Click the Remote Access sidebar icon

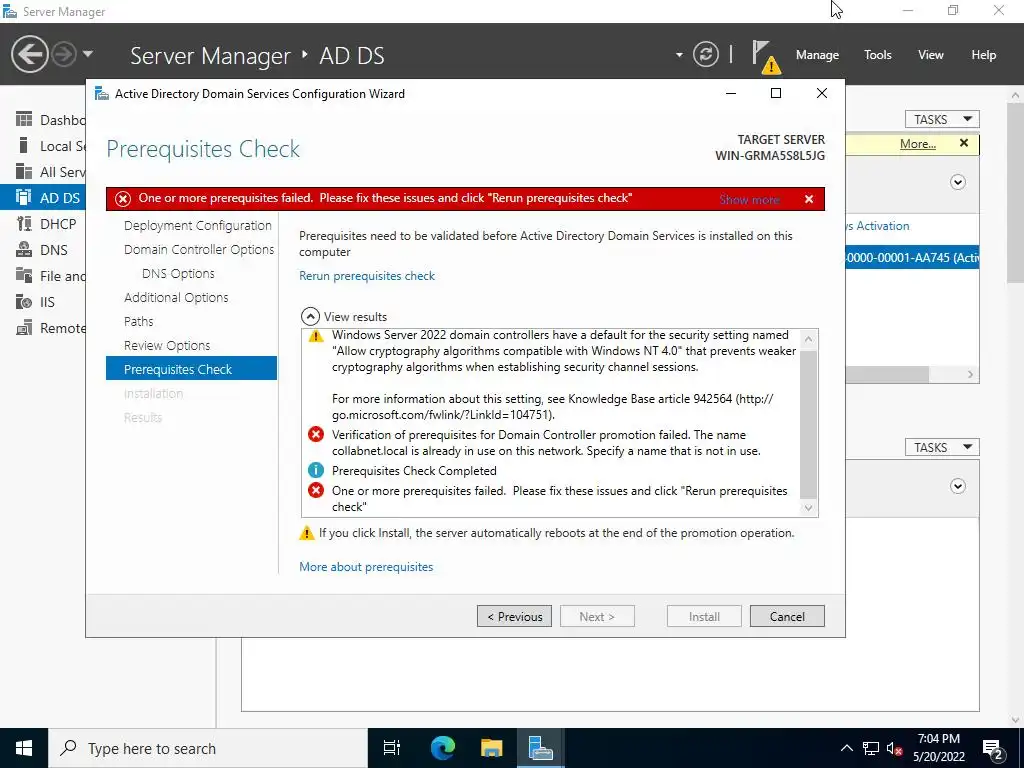[x=24, y=328]
